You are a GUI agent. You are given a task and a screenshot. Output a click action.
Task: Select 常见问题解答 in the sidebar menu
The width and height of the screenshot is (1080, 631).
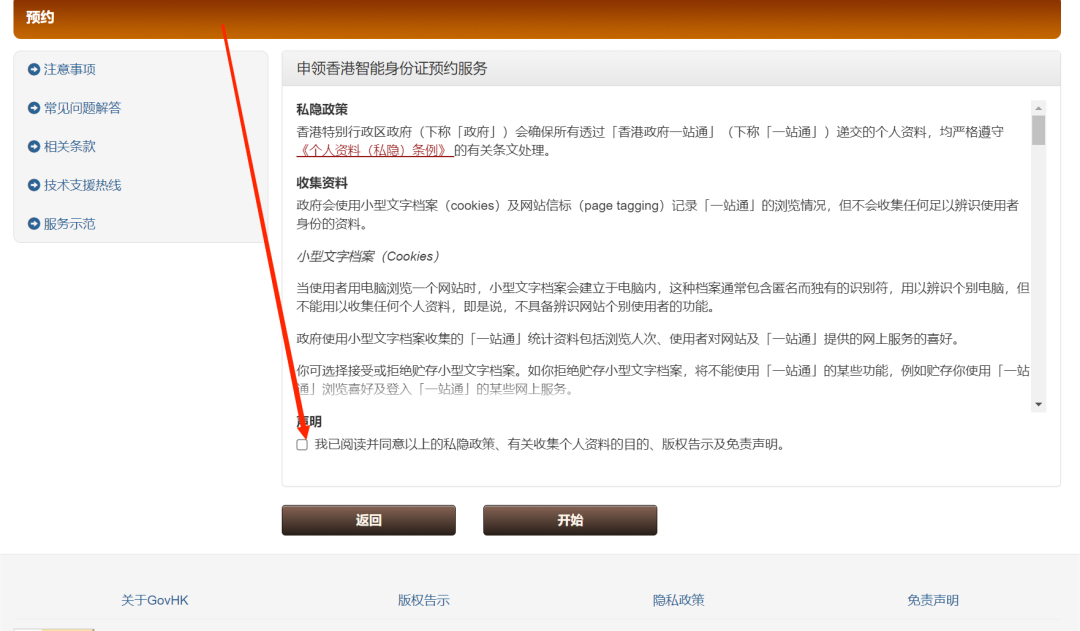[x=84, y=107]
